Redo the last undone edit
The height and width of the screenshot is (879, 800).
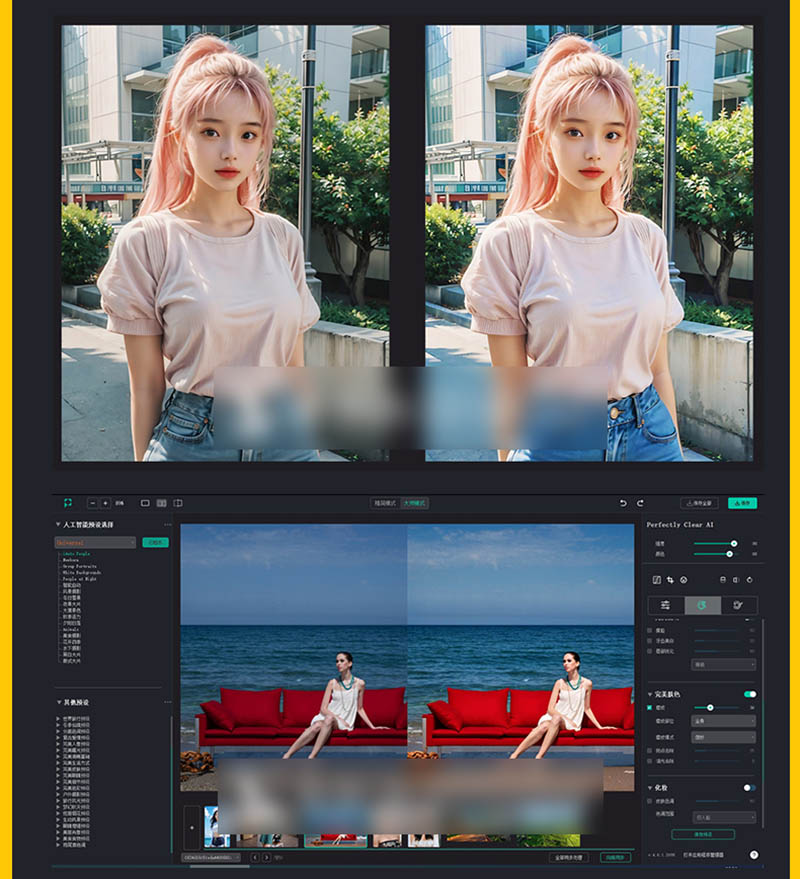[x=640, y=503]
